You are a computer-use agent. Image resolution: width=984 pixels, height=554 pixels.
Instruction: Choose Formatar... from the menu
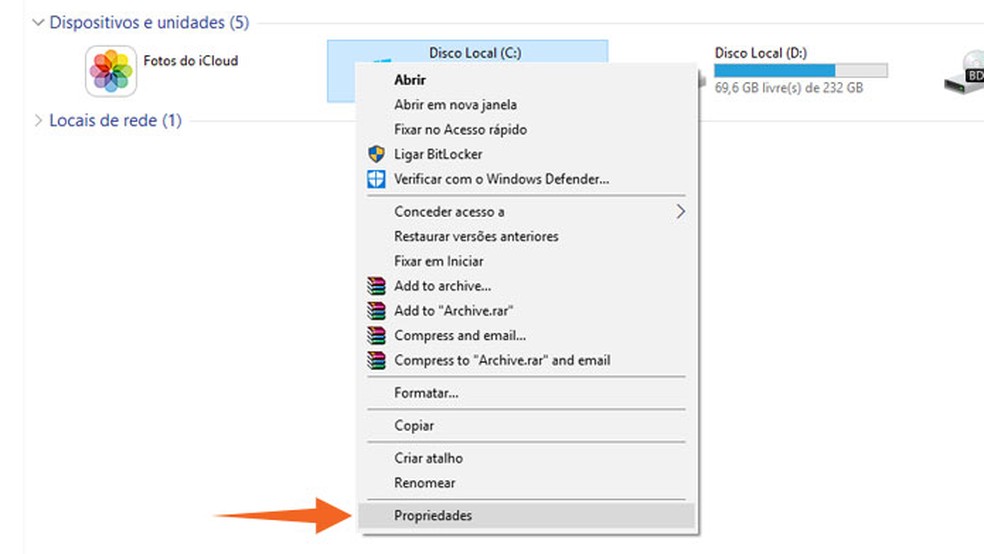pos(426,393)
